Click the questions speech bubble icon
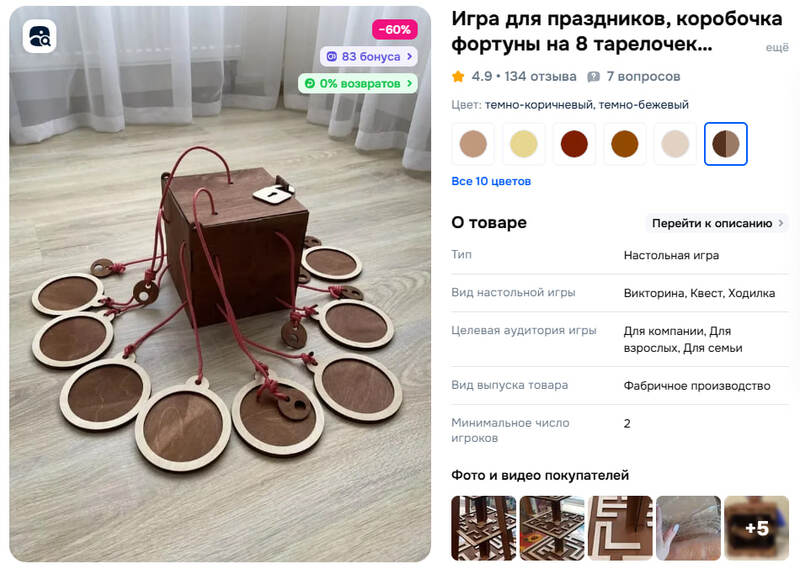Image resolution: width=800 pixels, height=569 pixels. [x=593, y=77]
